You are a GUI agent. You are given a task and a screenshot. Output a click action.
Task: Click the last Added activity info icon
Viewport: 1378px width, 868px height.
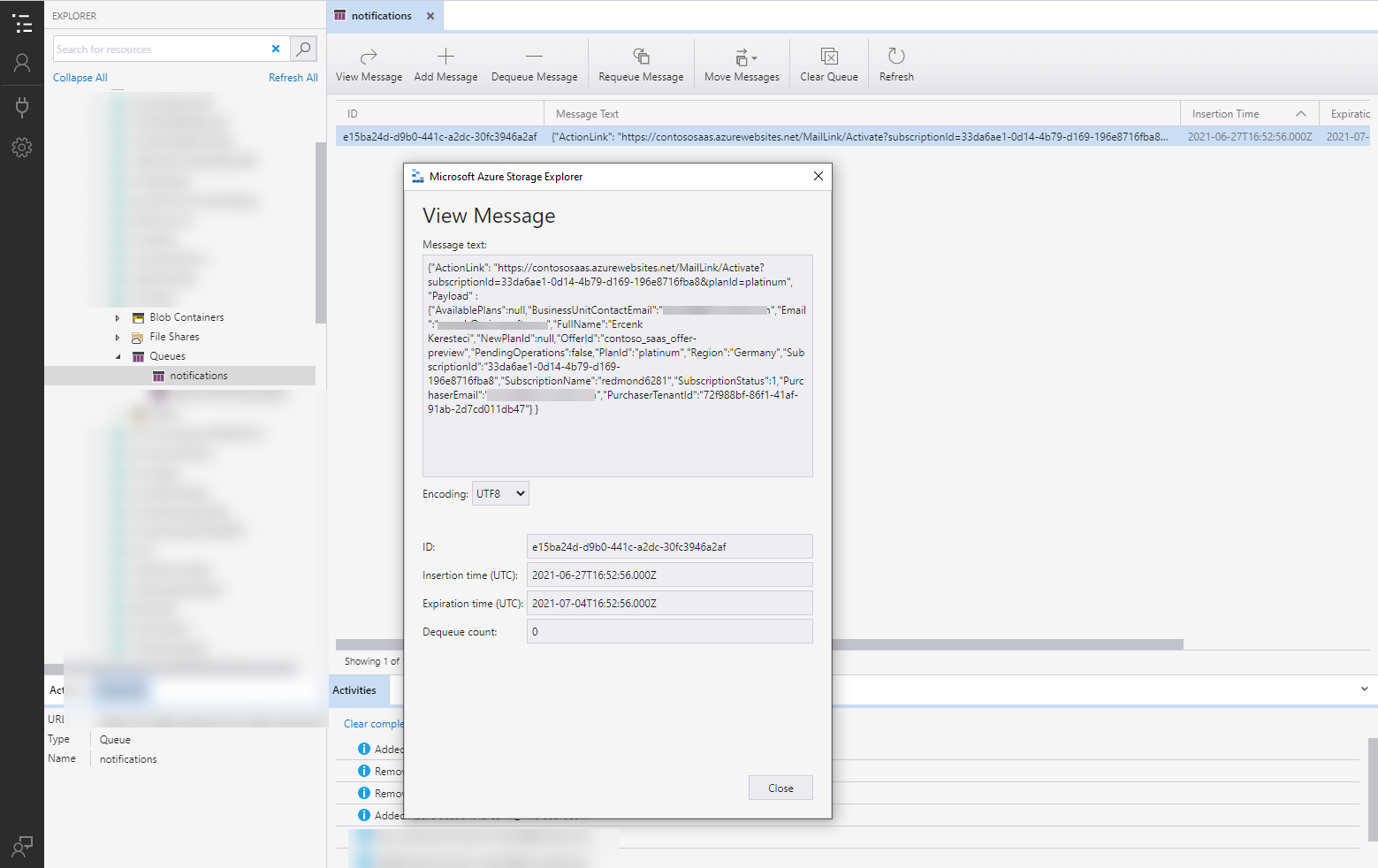tap(363, 815)
